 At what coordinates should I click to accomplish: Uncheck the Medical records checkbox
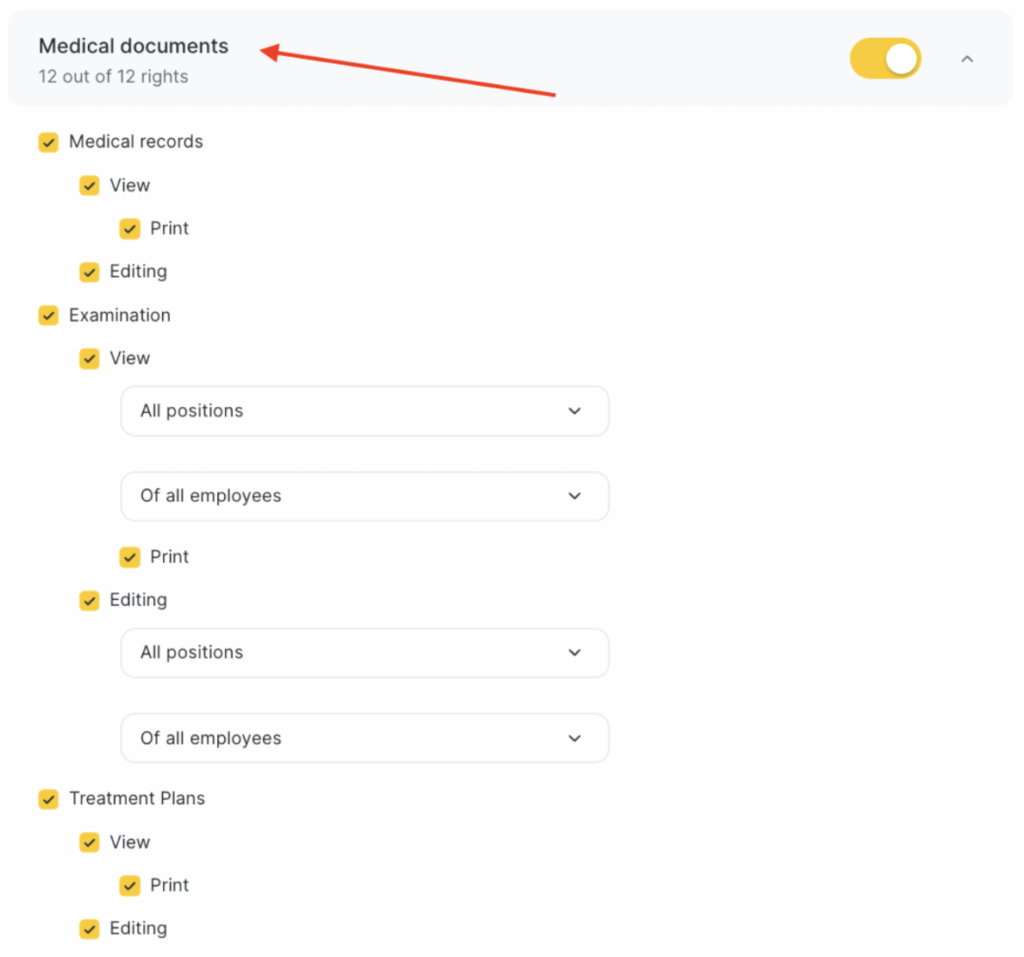pos(48,142)
